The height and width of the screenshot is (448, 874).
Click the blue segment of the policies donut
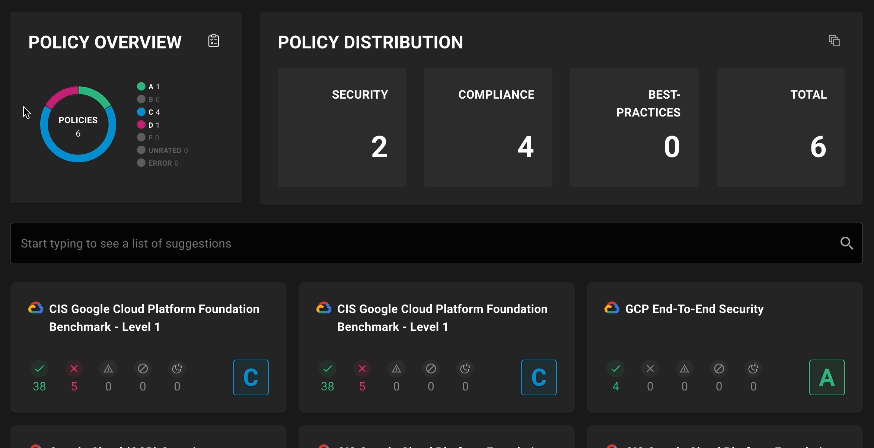point(78,158)
